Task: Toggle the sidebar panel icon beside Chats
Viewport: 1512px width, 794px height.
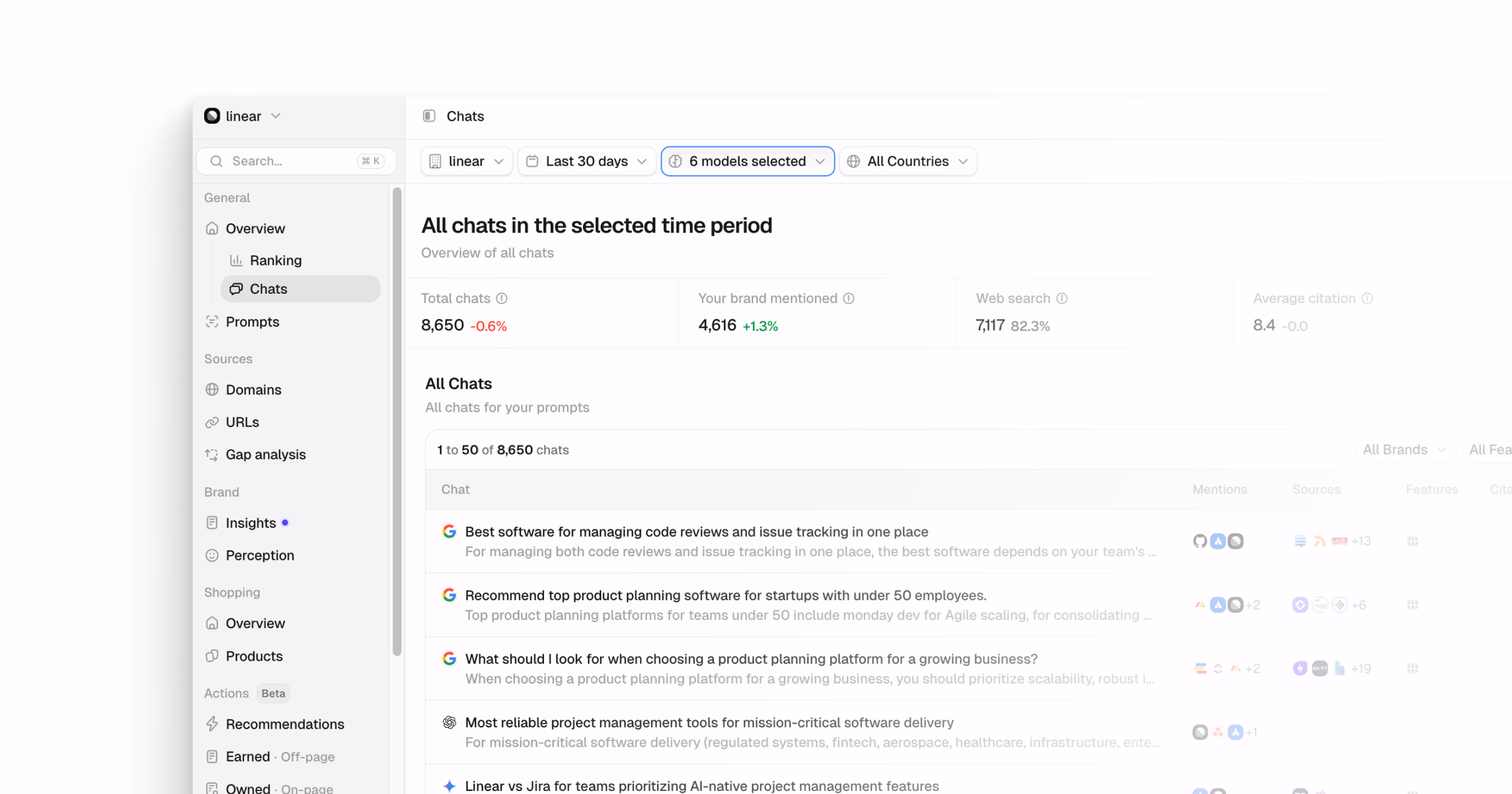Action: pos(429,116)
